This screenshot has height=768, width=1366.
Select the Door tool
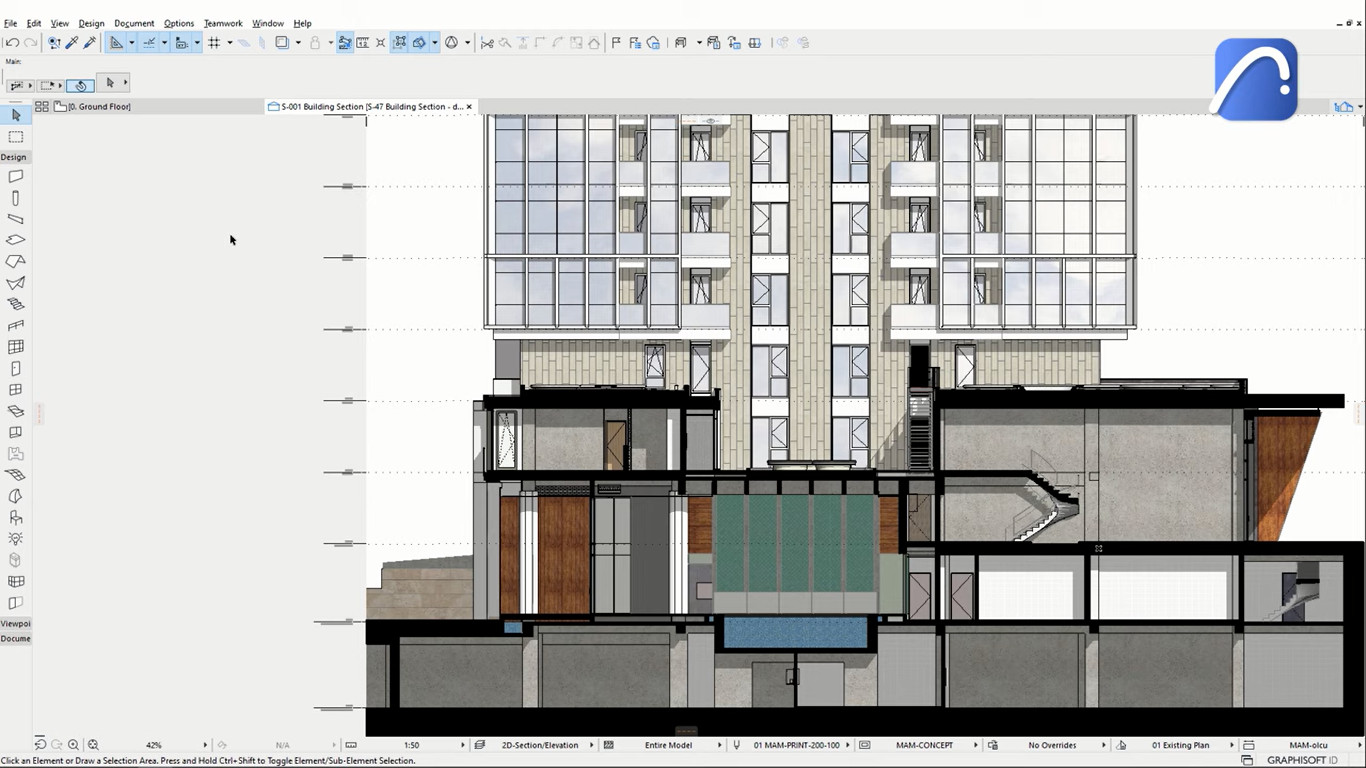click(x=16, y=369)
